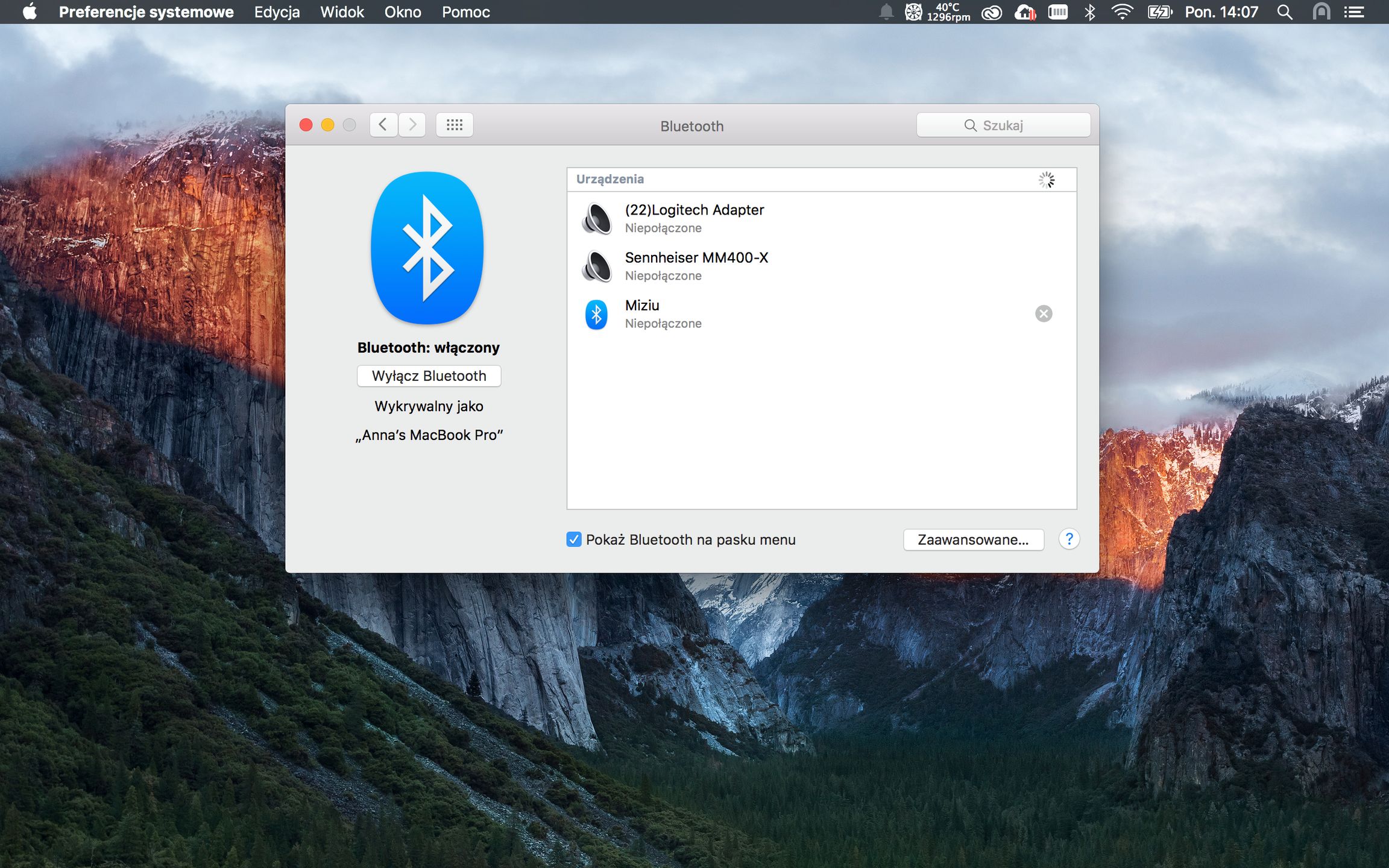This screenshot has width=1389, height=868.
Task: Click the Miziu Bluetooth device icon
Action: pyautogui.click(x=596, y=314)
